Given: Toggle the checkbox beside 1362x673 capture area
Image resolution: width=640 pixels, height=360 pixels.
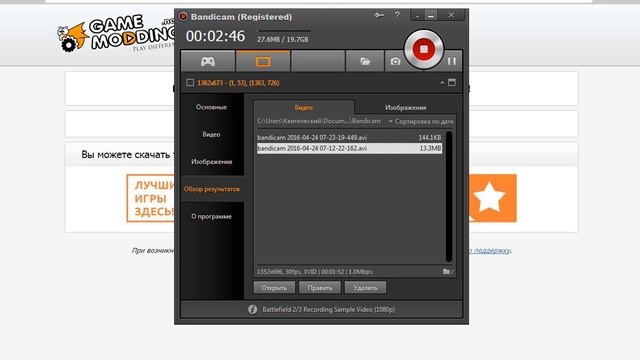Looking at the screenshot, I should [190, 82].
